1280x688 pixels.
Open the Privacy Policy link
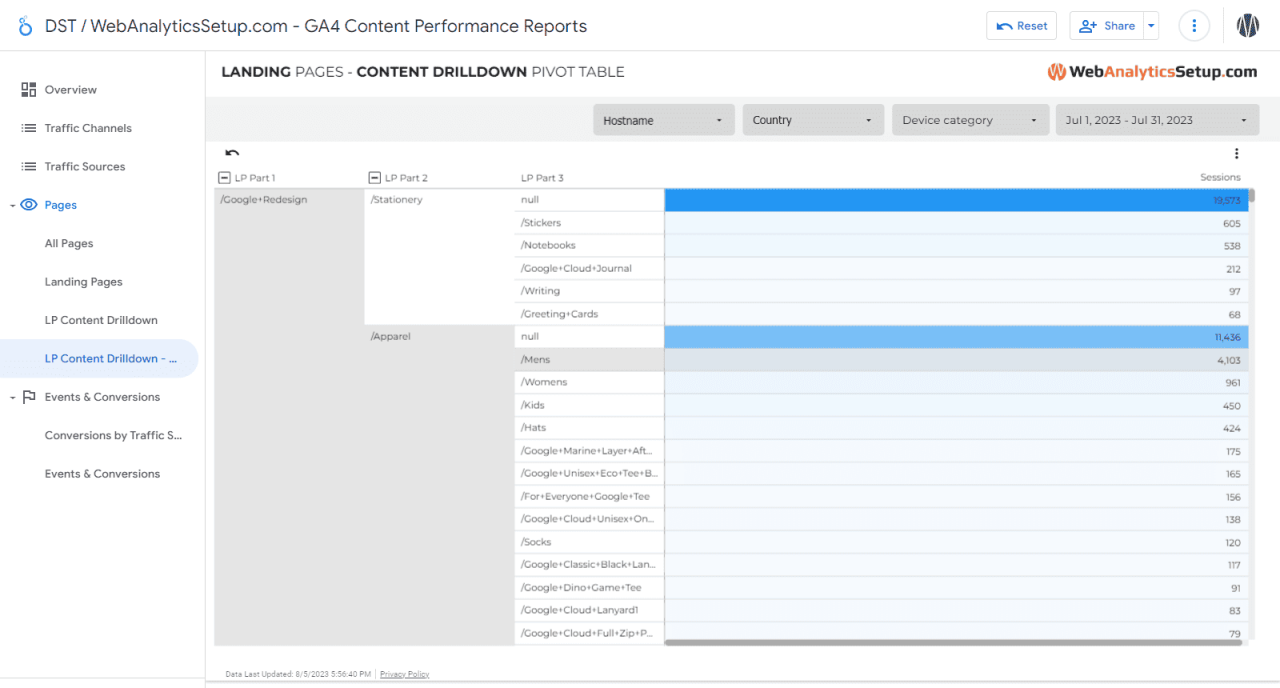point(404,673)
